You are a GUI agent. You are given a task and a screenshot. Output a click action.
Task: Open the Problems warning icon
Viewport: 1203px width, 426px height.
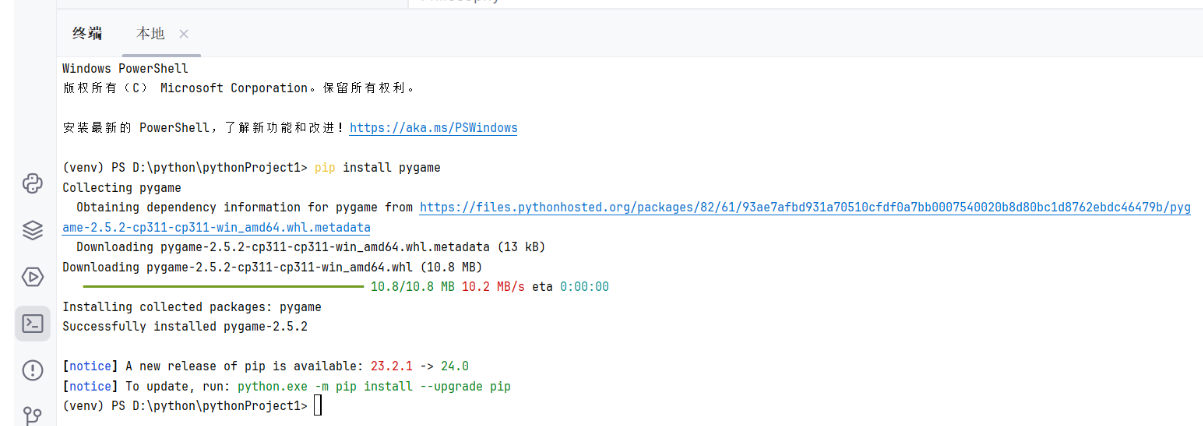(32, 370)
